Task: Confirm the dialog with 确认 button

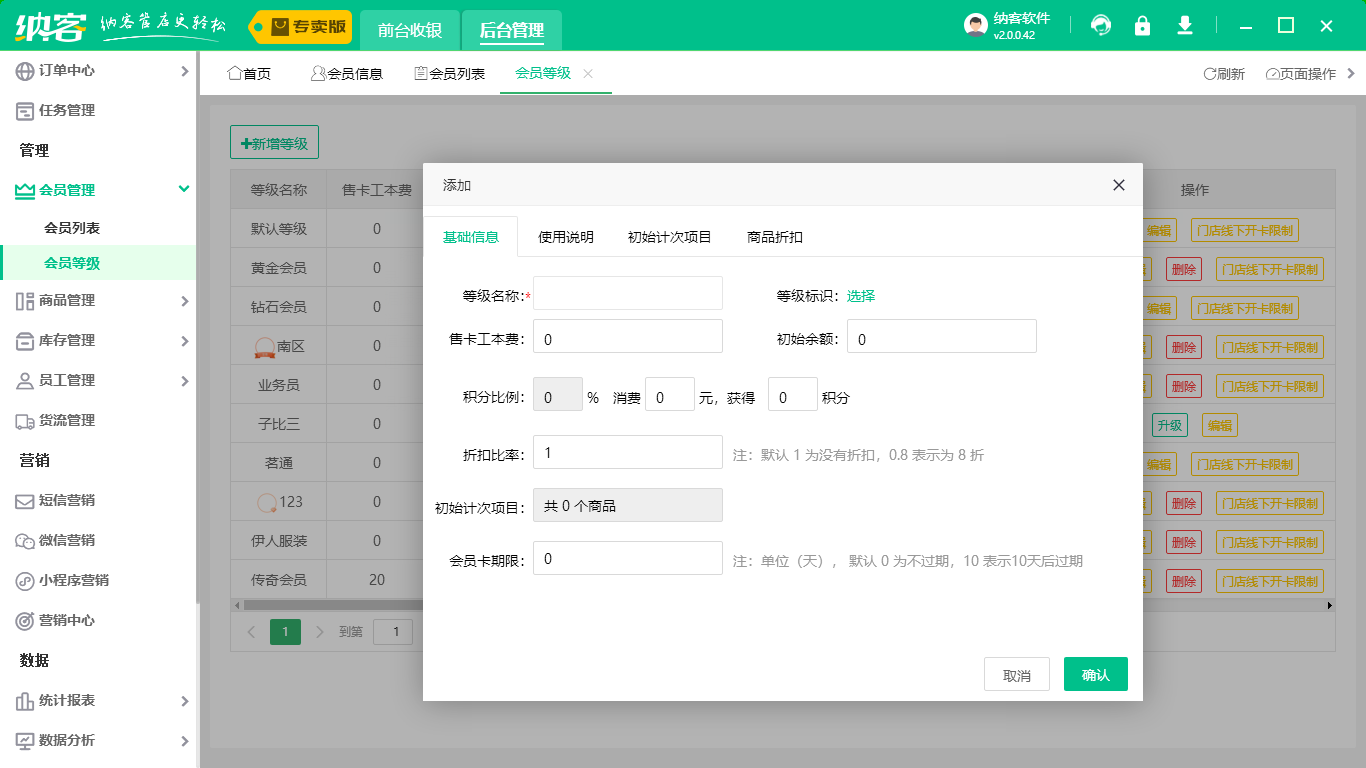Action: click(1095, 674)
